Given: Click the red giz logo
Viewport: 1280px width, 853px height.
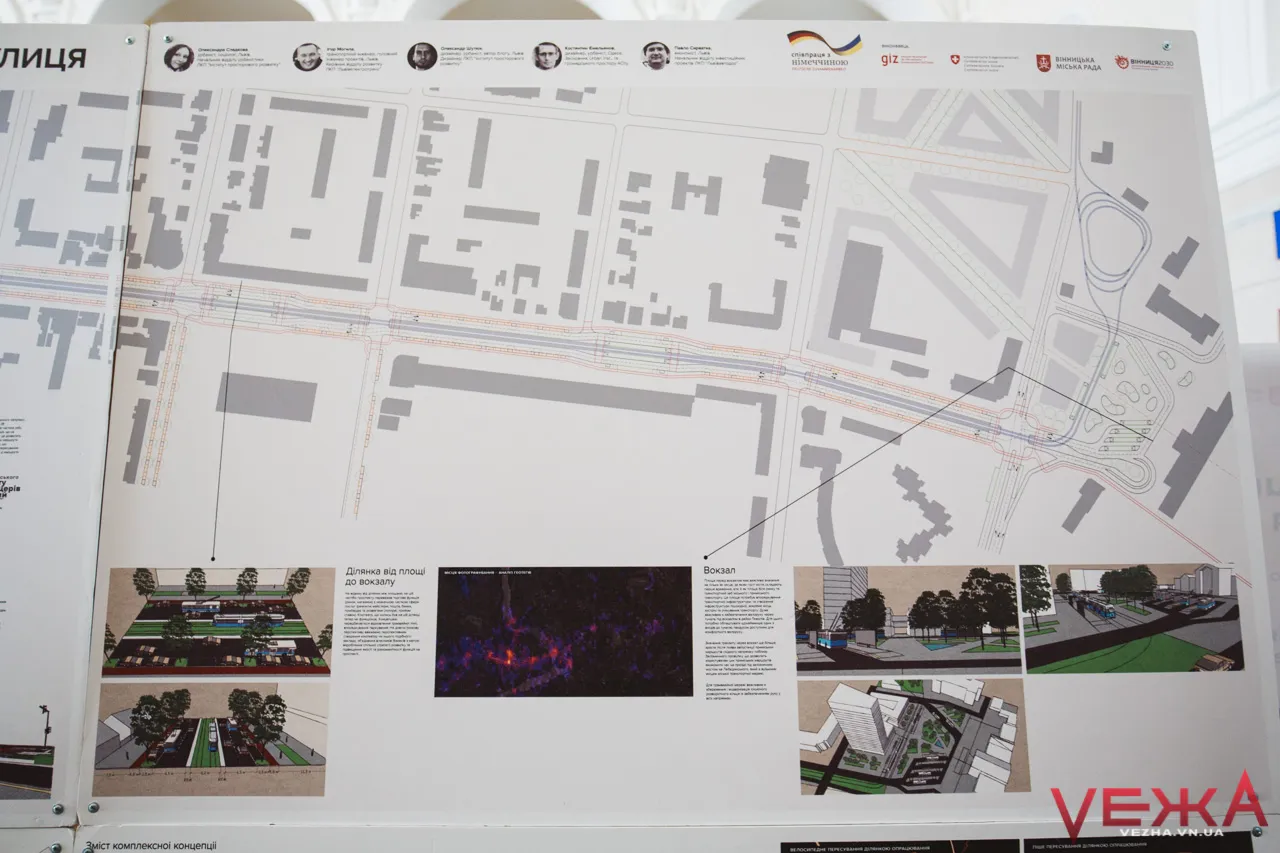Looking at the screenshot, I should (891, 59).
